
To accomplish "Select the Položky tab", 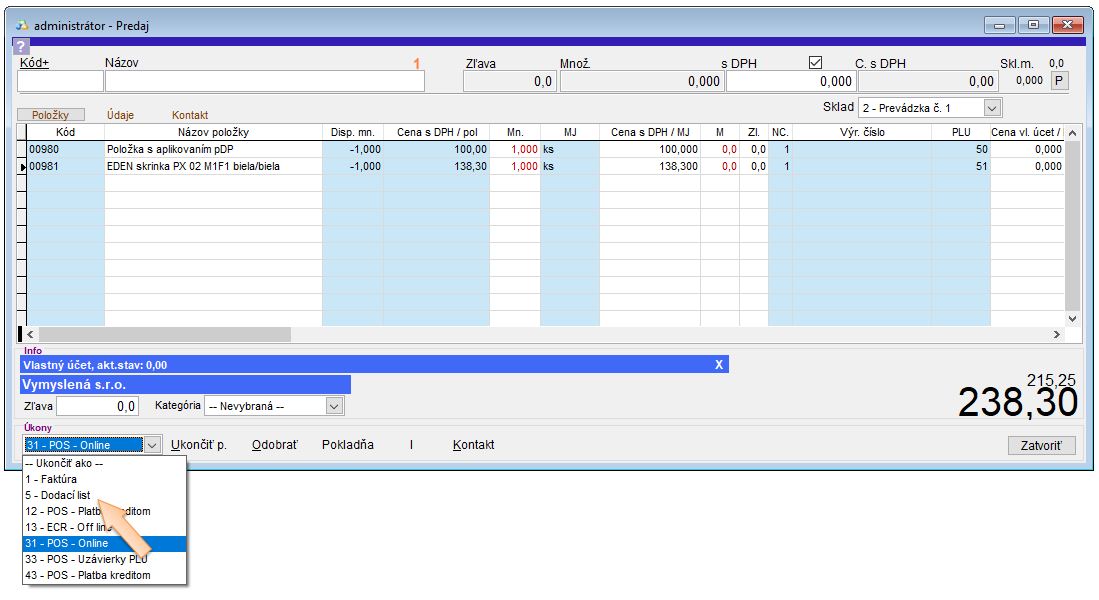I will click(50, 115).
